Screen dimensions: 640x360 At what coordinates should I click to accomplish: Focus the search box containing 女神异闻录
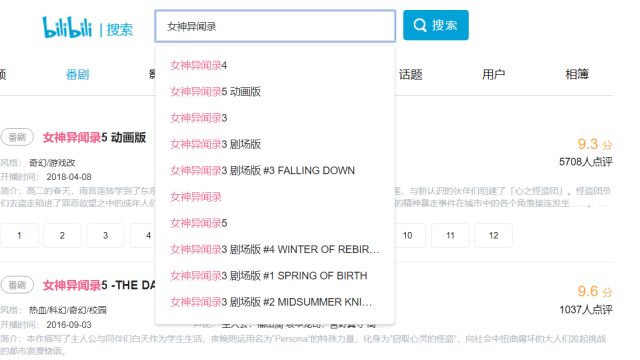point(275,27)
